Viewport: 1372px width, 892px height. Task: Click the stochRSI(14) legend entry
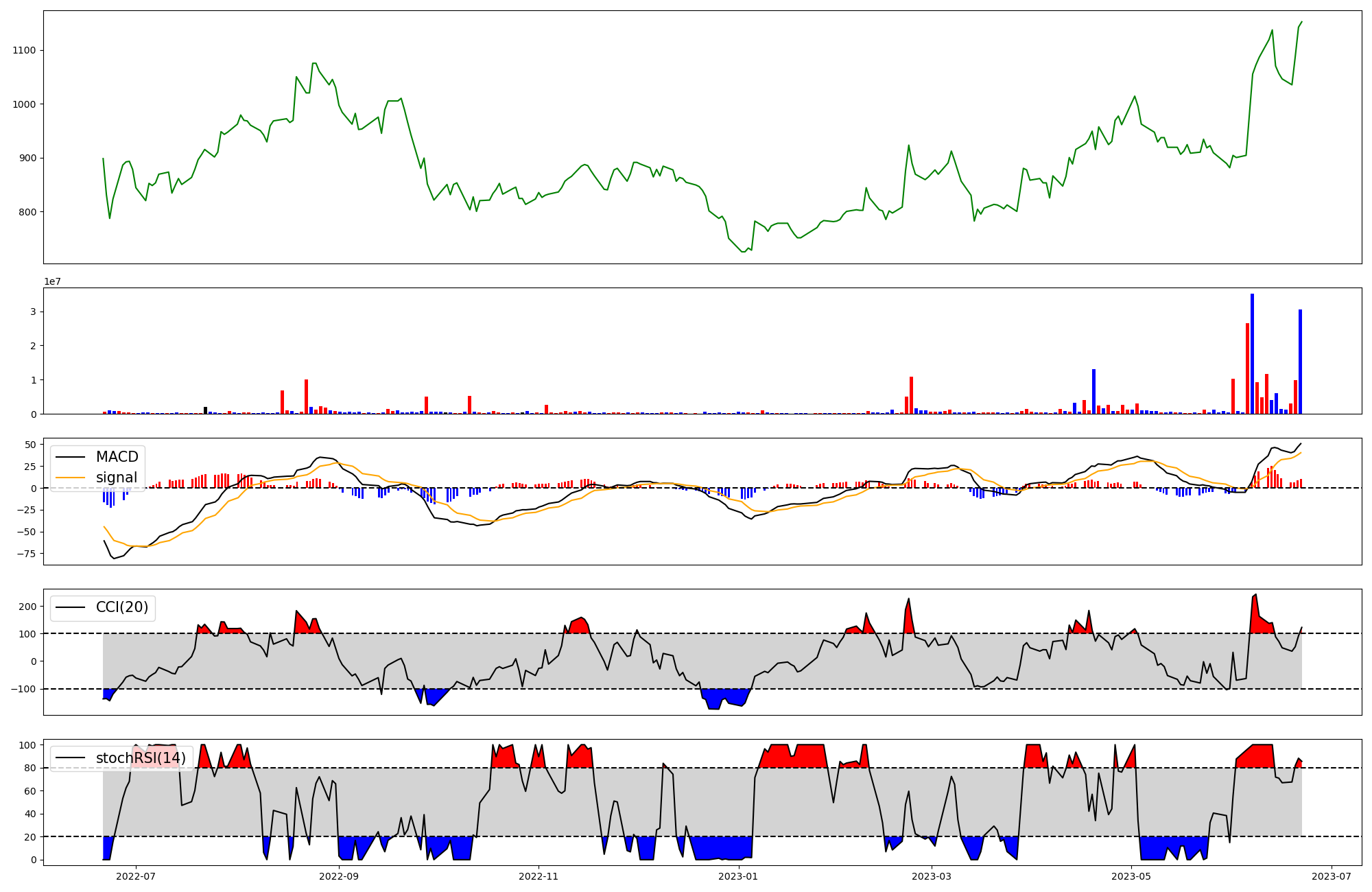(141, 758)
